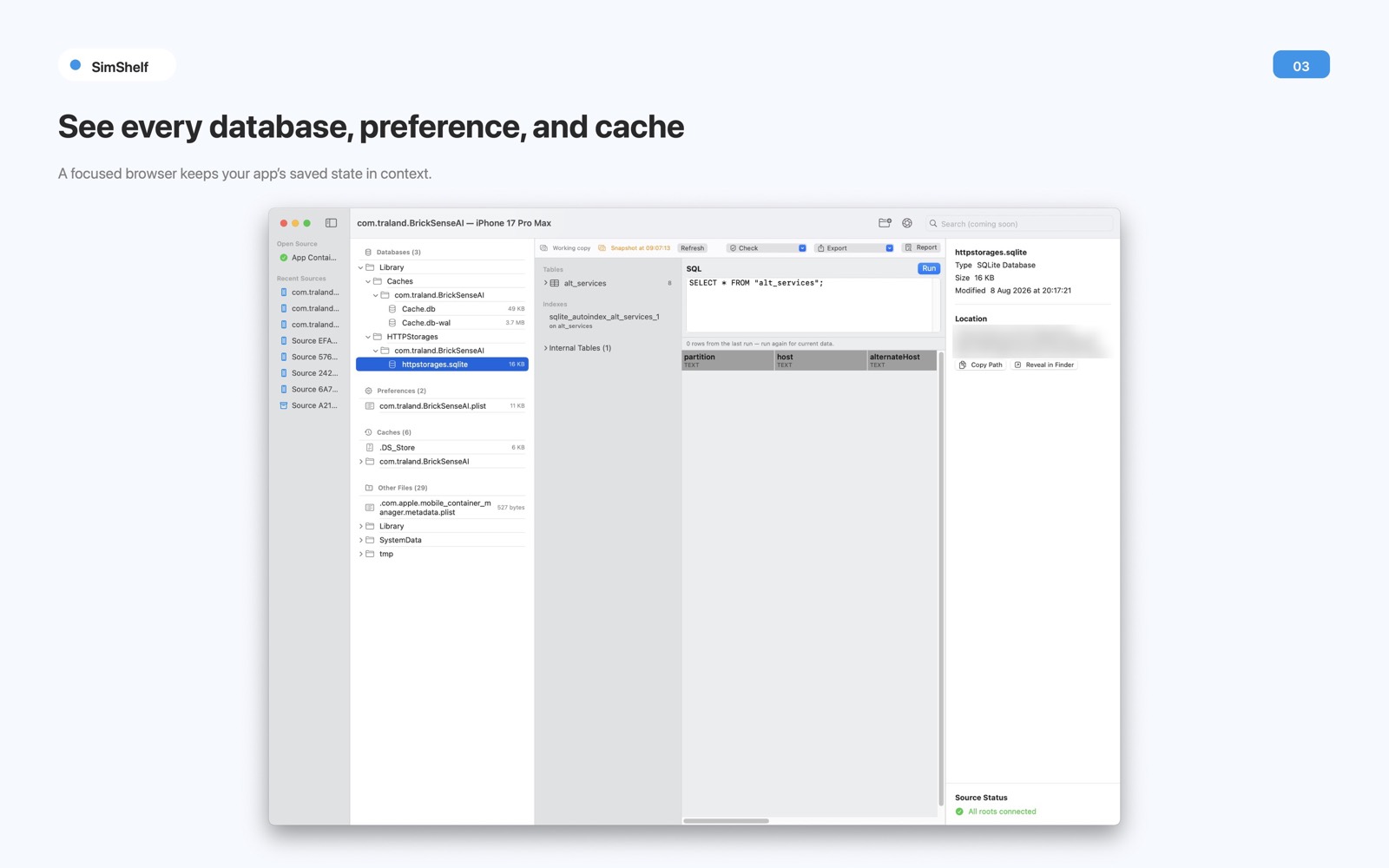Click the green check icon next to App Contai...

pyautogui.click(x=284, y=258)
